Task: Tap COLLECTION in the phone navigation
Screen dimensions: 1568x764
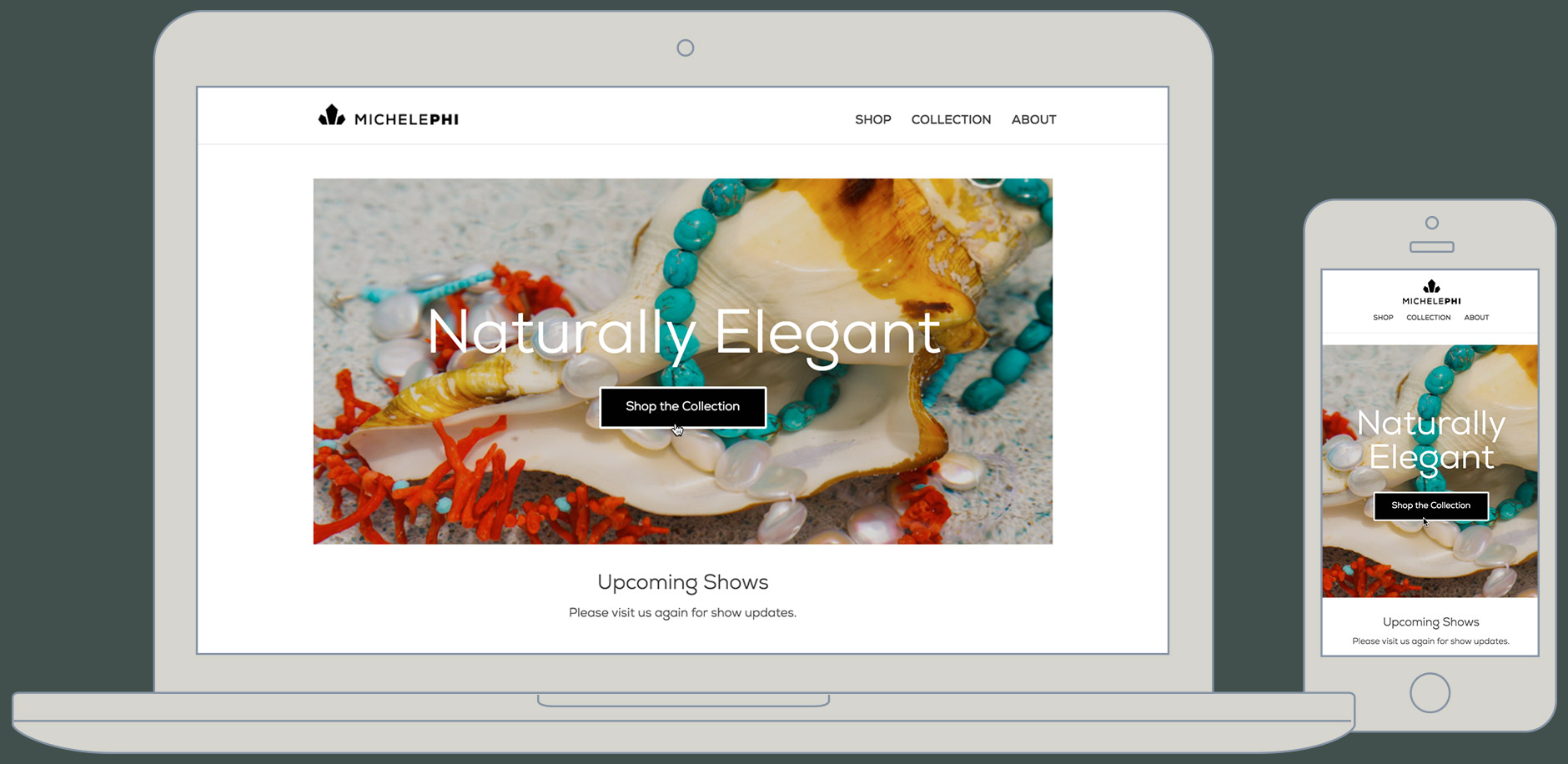Action: pos(1428,318)
